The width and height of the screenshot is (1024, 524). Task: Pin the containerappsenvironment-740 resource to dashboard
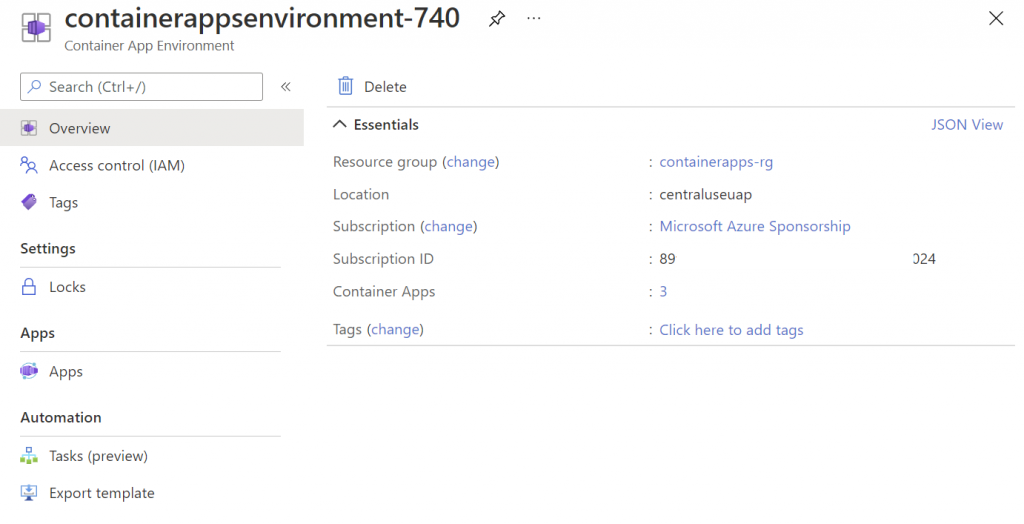pos(497,19)
